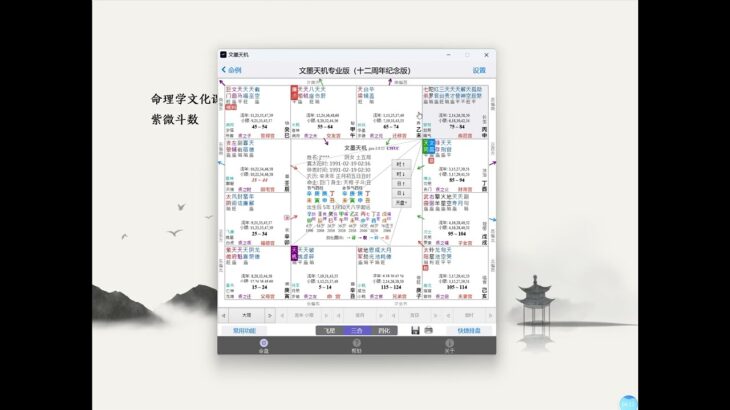Click palace age range 115 – 124
This screenshot has width=730, height=410.
tap(391, 287)
